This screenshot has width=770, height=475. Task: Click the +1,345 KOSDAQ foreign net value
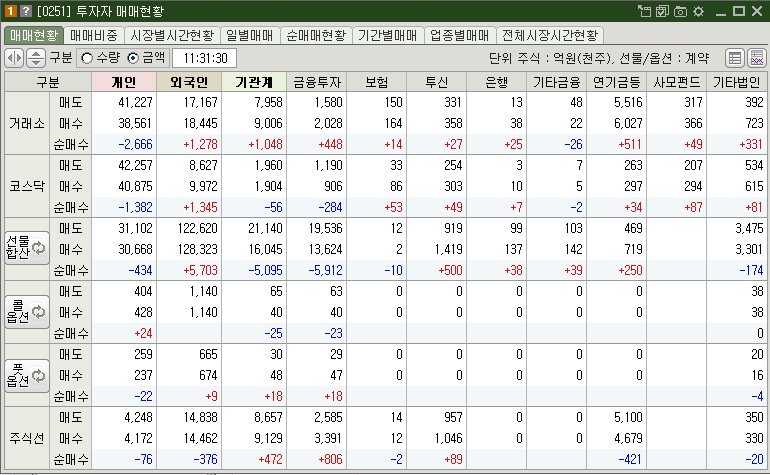click(200, 207)
